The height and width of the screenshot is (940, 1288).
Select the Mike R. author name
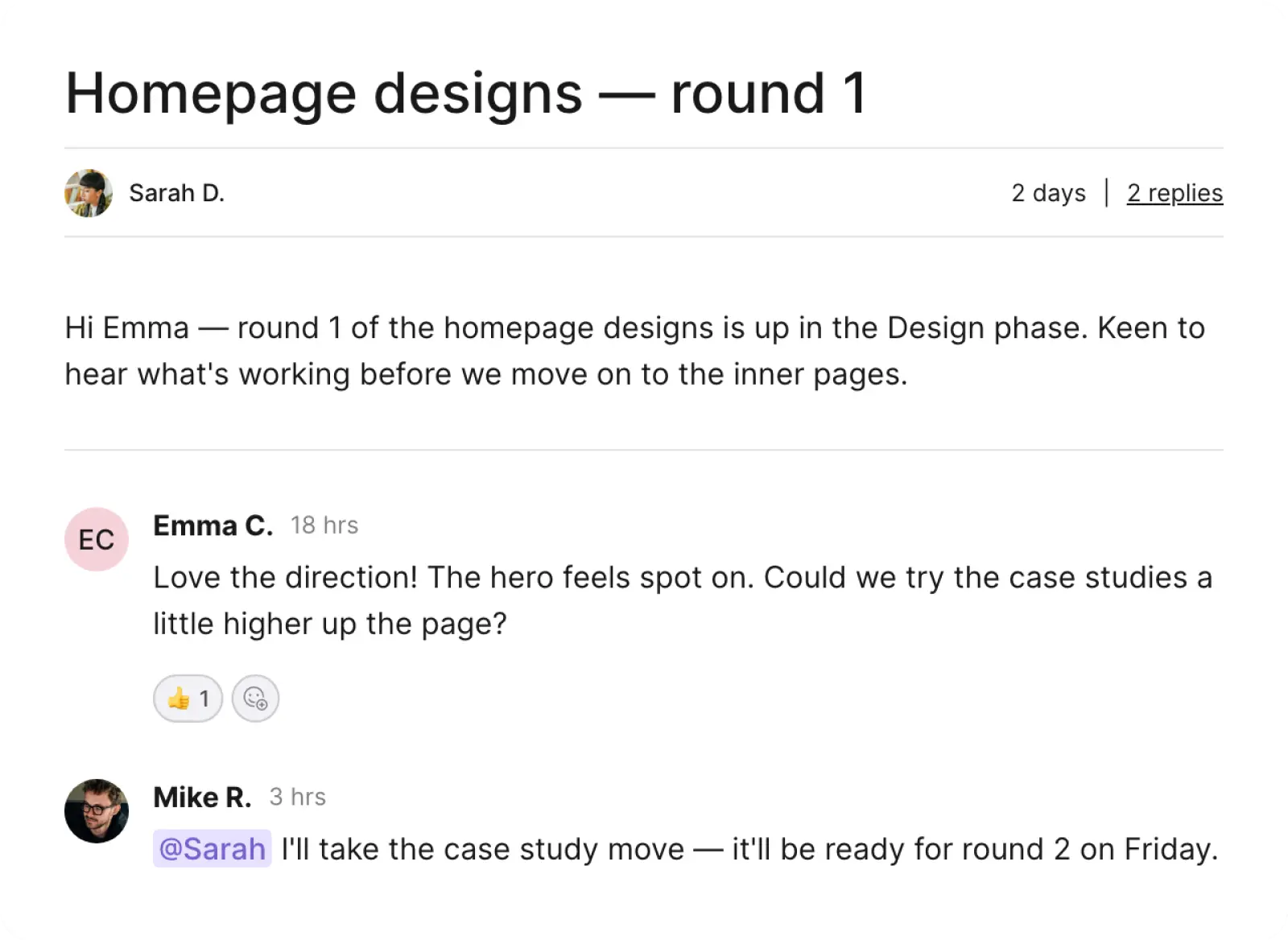click(202, 797)
